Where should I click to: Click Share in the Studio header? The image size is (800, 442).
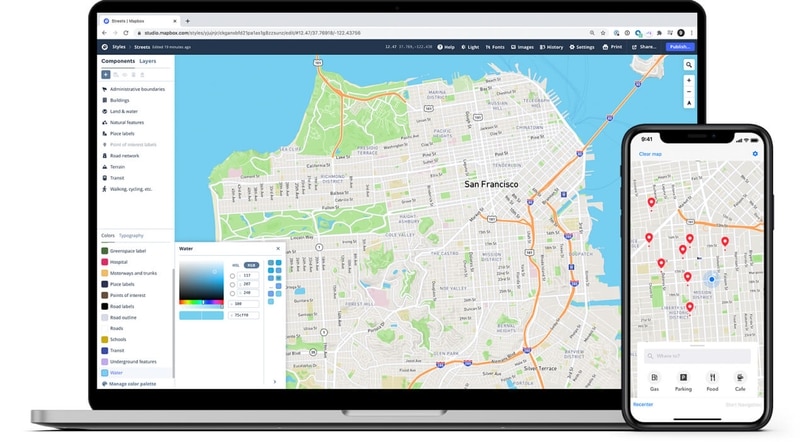(x=644, y=47)
